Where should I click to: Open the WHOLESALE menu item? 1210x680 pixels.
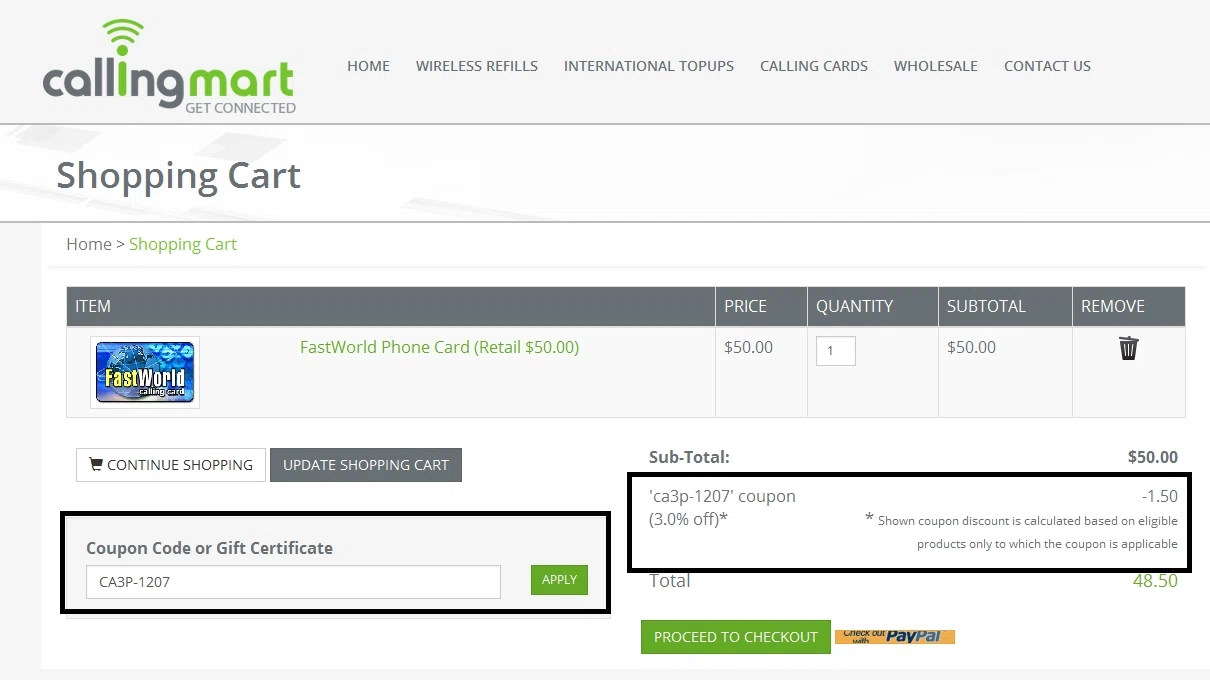(x=936, y=66)
